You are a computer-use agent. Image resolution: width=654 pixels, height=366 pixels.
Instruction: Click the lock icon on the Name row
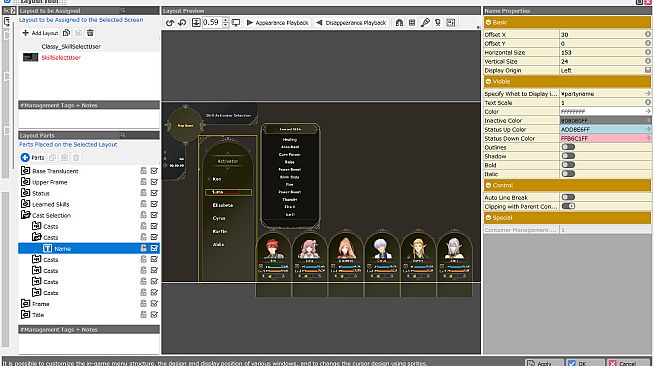coord(143,248)
